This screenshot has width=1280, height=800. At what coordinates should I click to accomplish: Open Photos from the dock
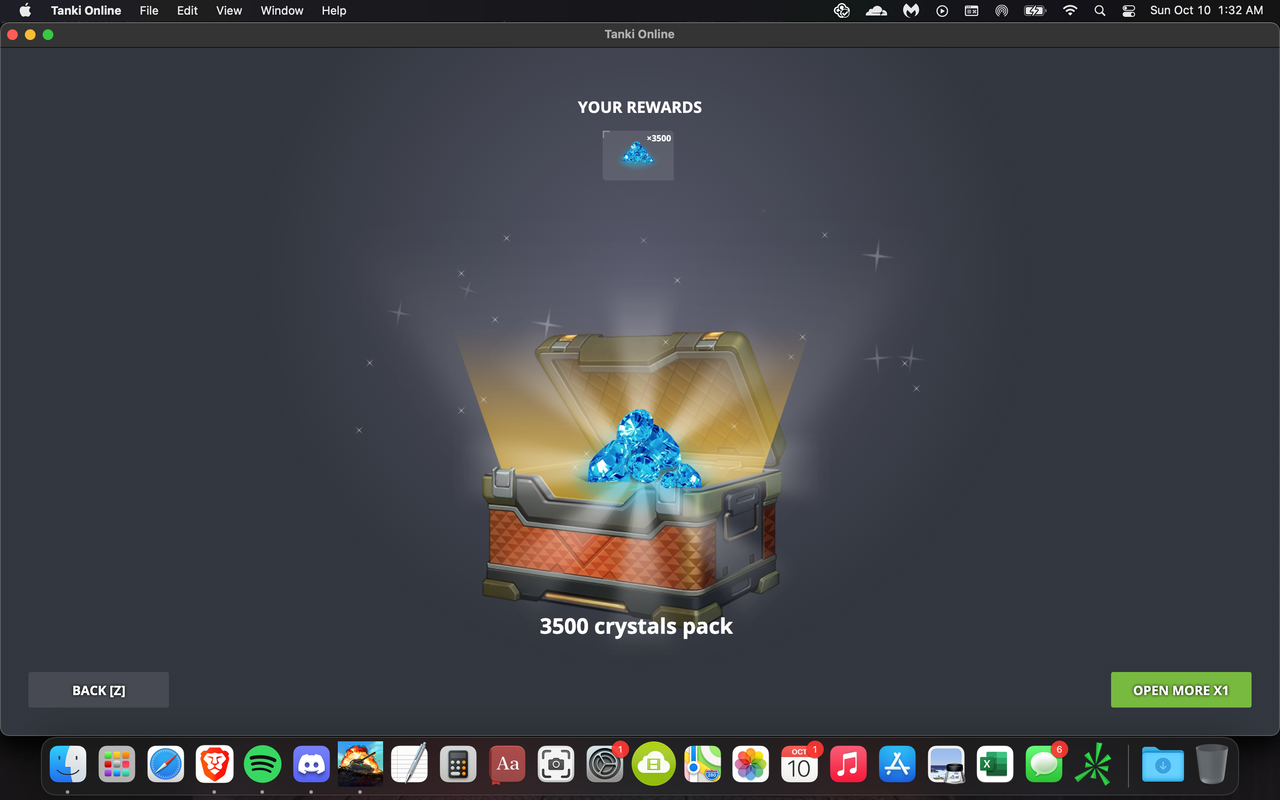(750, 764)
